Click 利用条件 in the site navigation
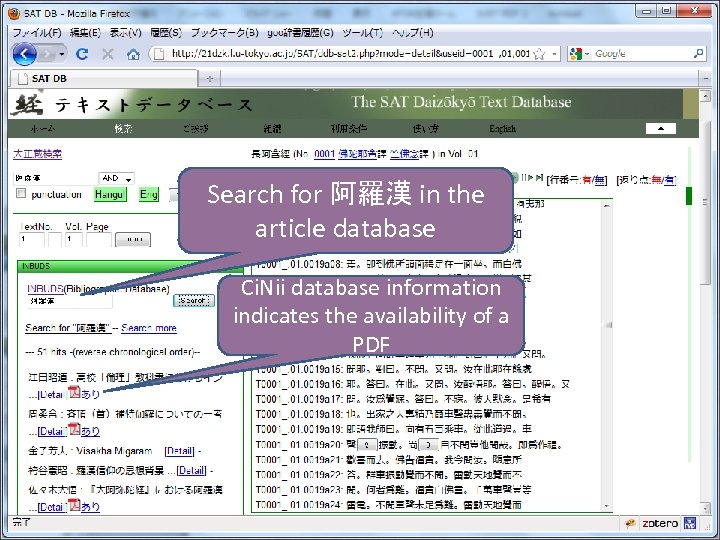 point(349,129)
